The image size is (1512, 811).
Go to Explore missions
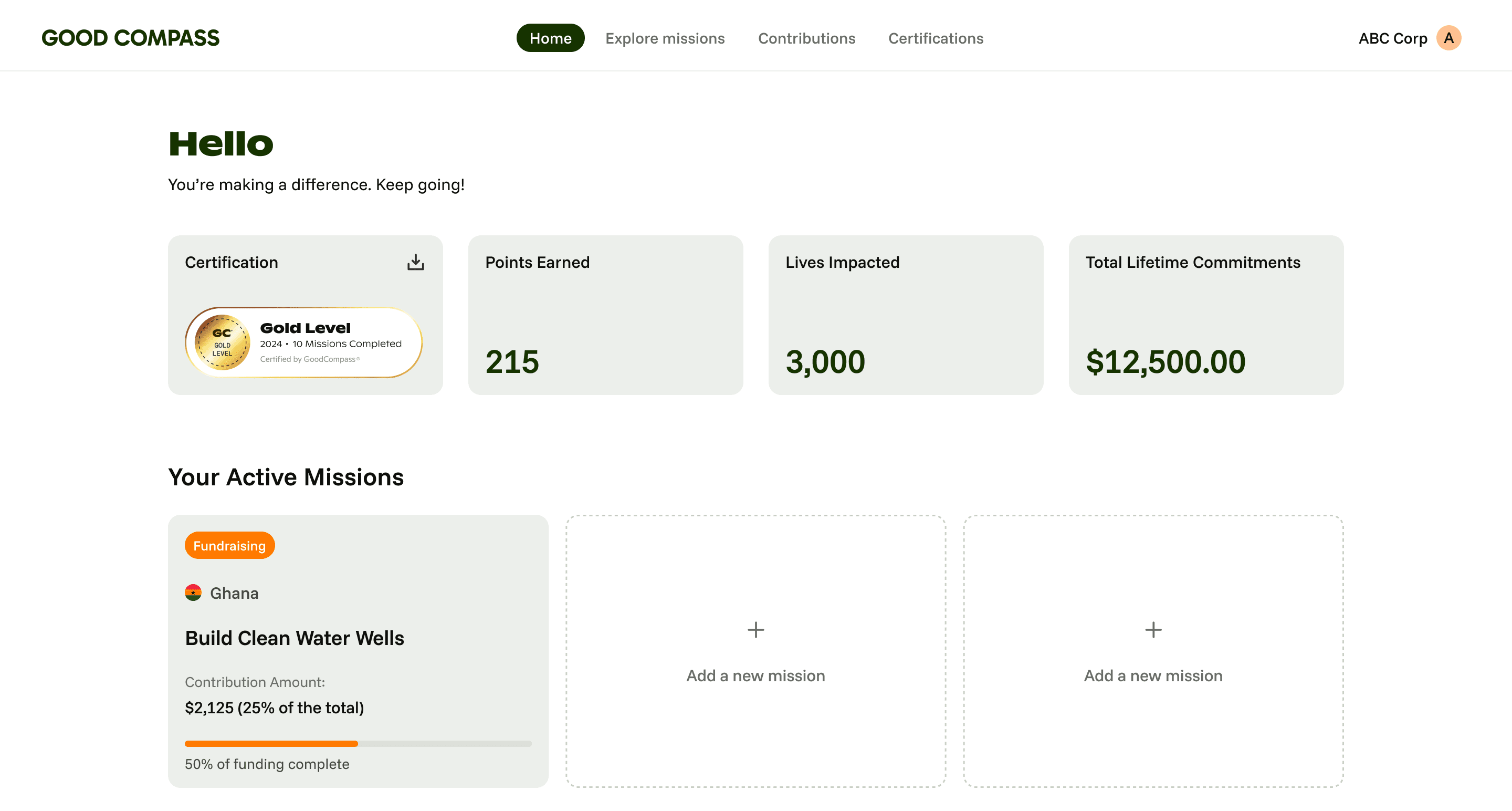pos(665,38)
